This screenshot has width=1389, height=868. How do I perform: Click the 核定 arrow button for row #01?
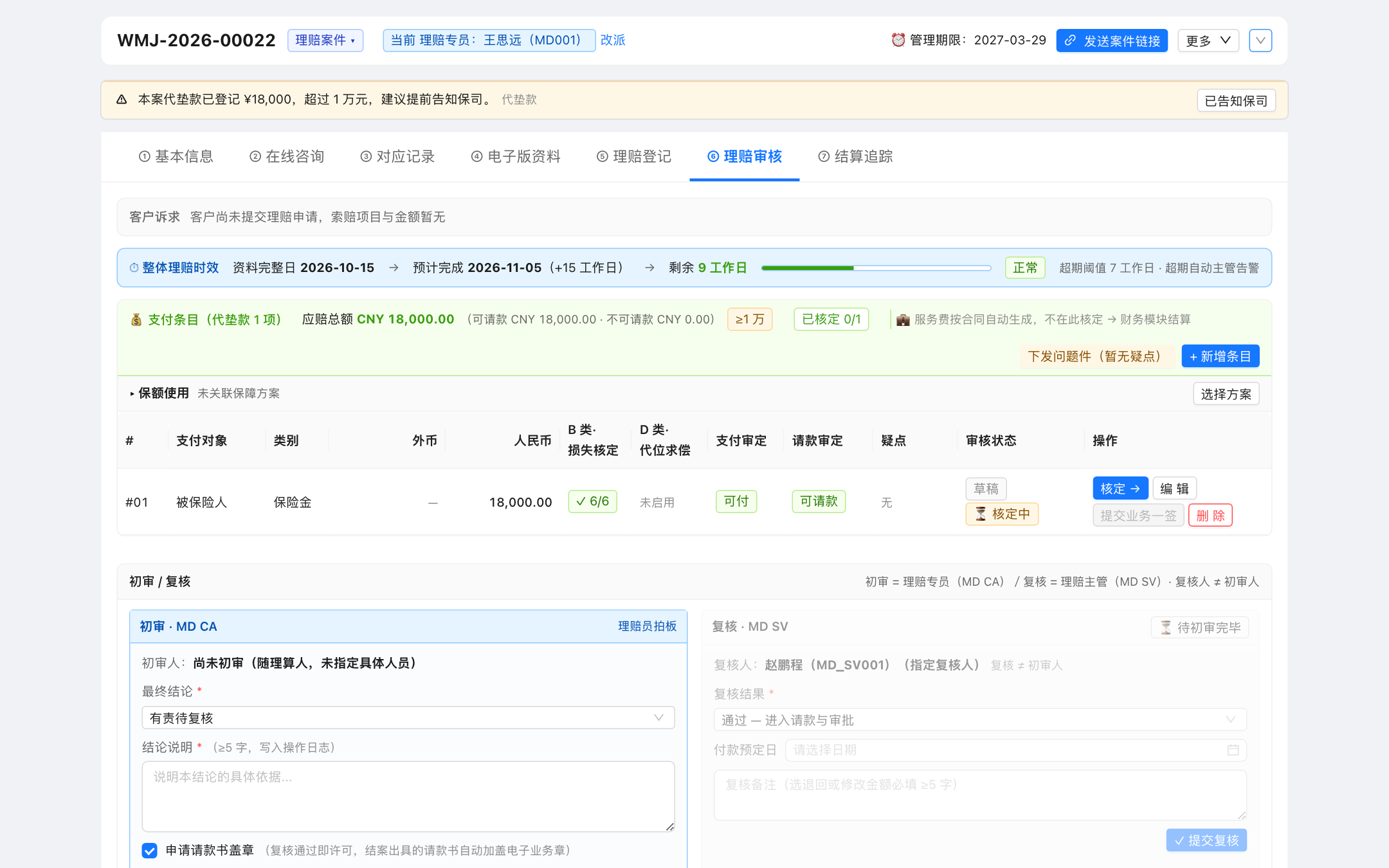(x=1120, y=489)
